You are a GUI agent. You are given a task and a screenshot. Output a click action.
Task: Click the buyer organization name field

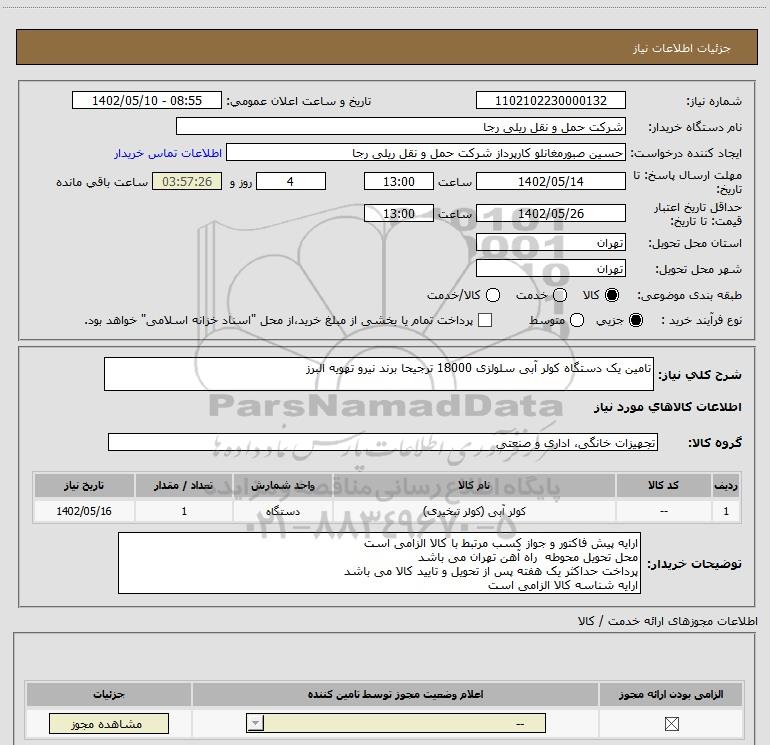(x=401, y=127)
